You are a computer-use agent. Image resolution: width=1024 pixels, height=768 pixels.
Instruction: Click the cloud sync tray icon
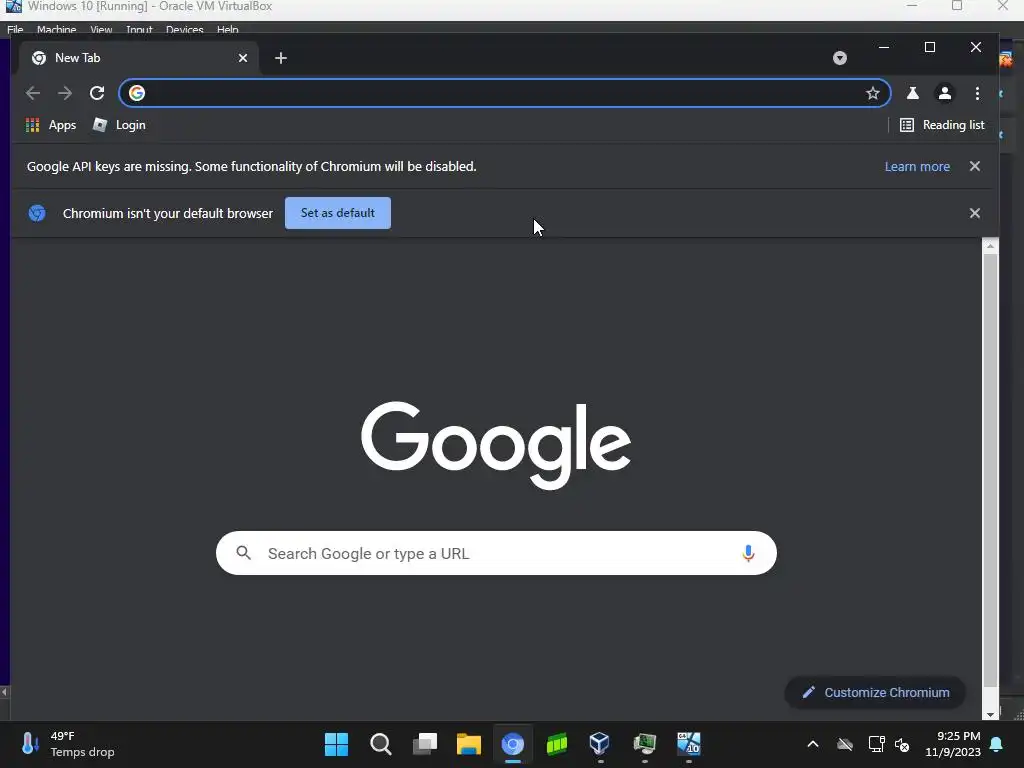pos(844,744)
